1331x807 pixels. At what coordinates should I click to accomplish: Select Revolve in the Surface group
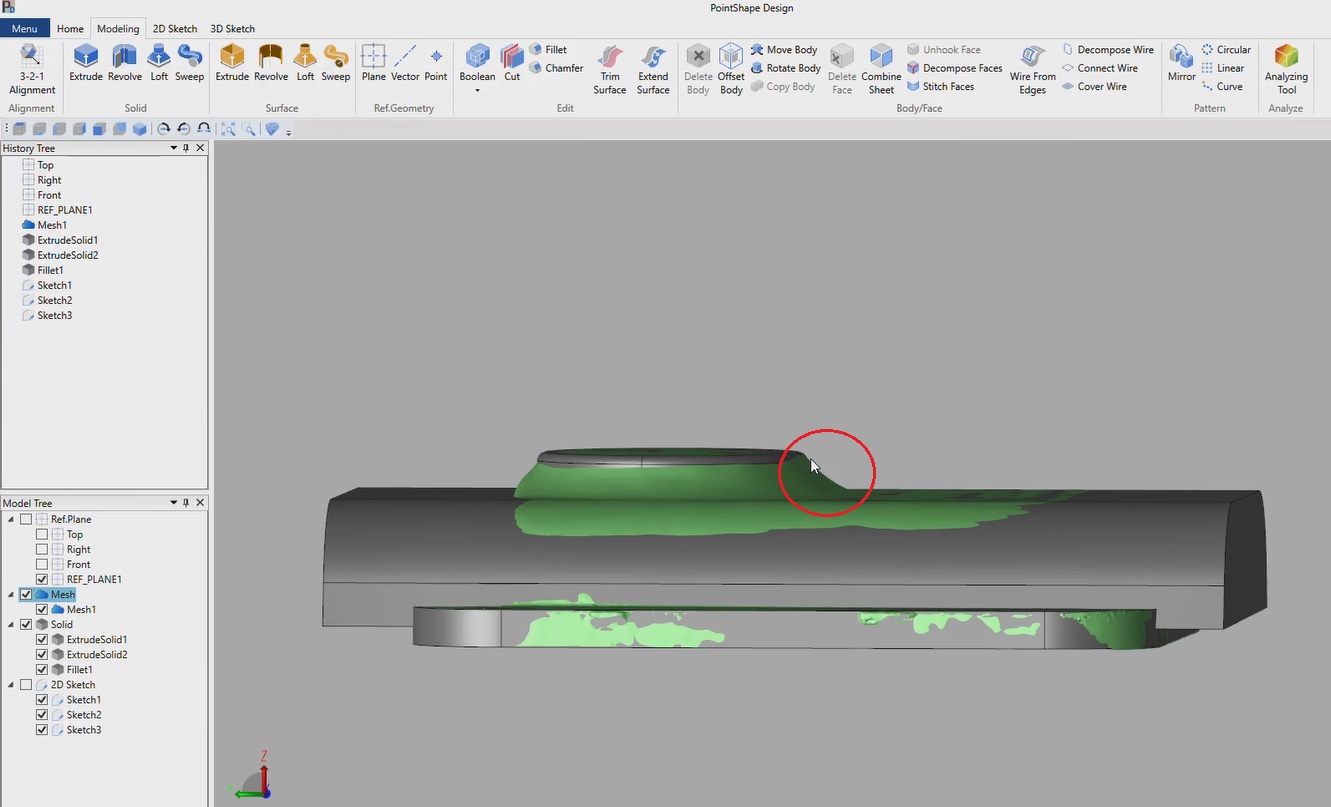tap(271, 63)
